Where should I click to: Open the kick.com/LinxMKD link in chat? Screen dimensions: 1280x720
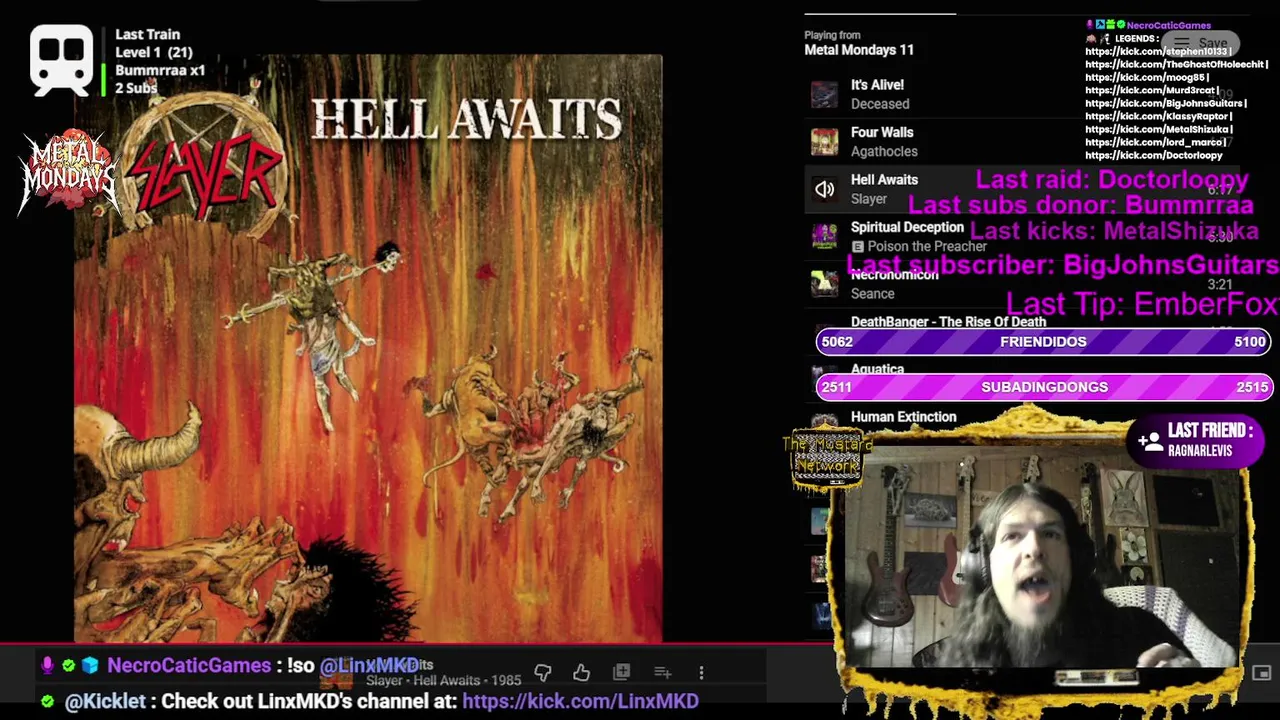tap(580, 701)
